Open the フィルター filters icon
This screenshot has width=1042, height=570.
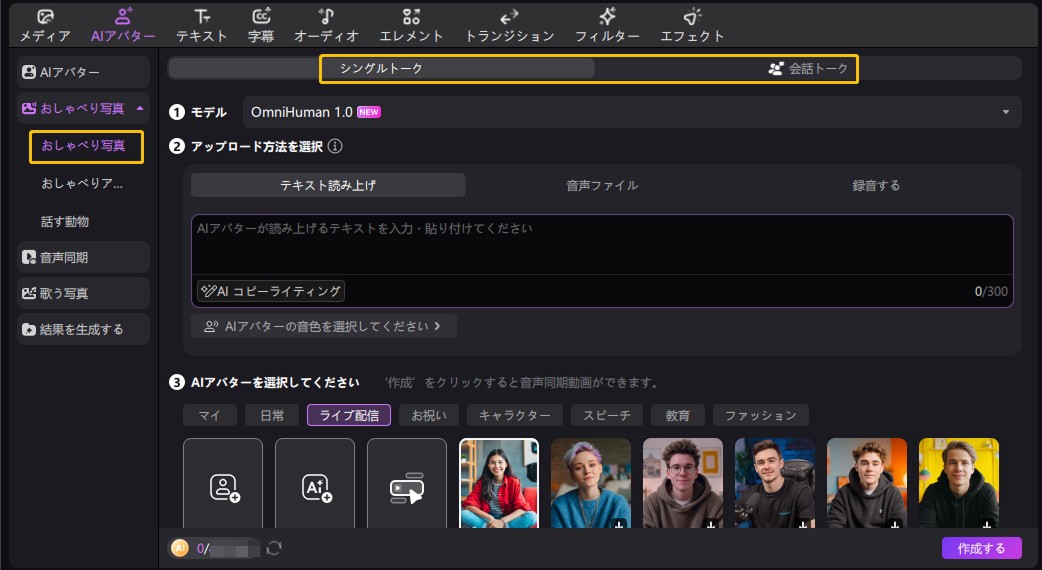[607, 17]
